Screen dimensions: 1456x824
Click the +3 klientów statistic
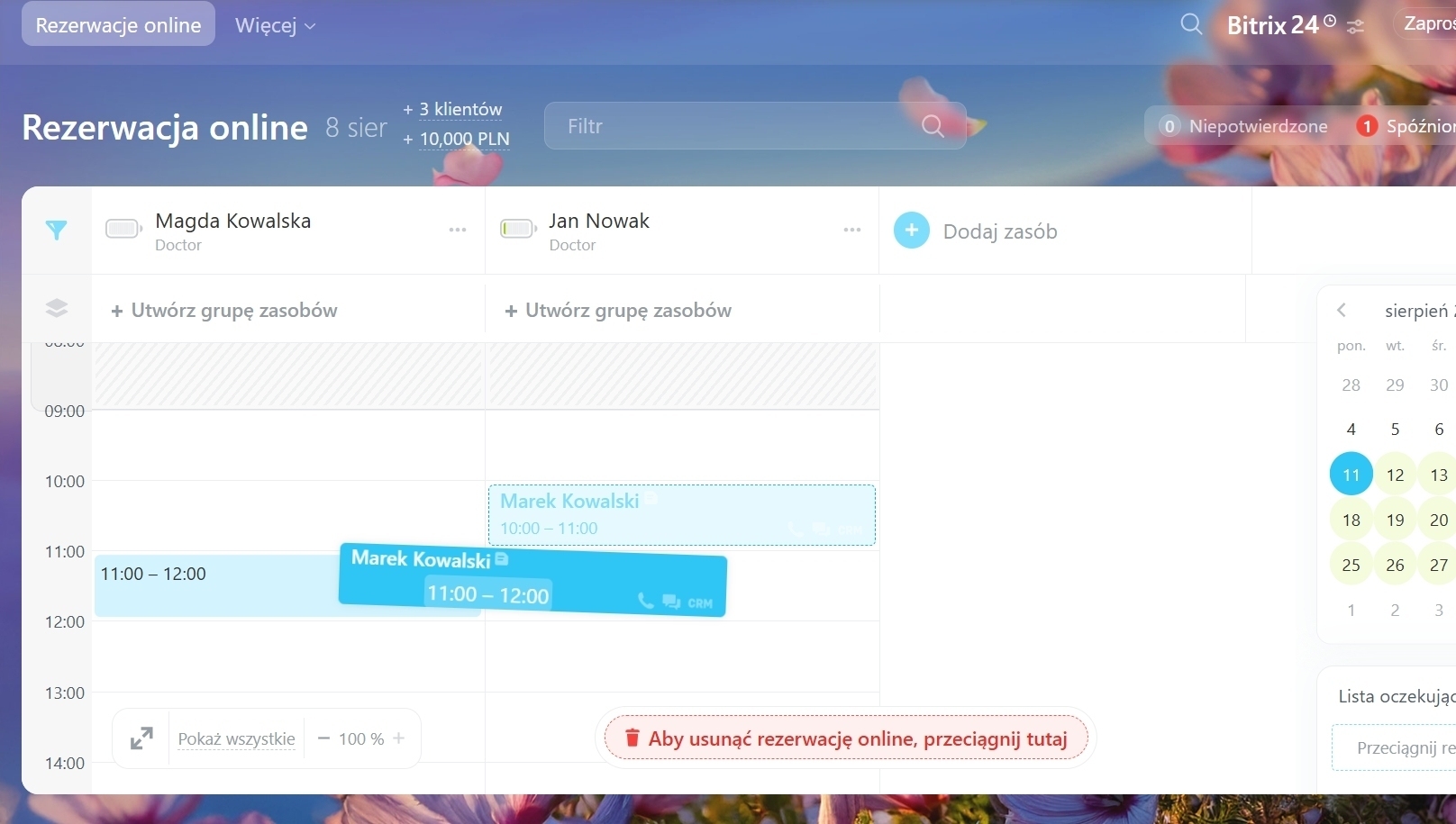point(452,109)
